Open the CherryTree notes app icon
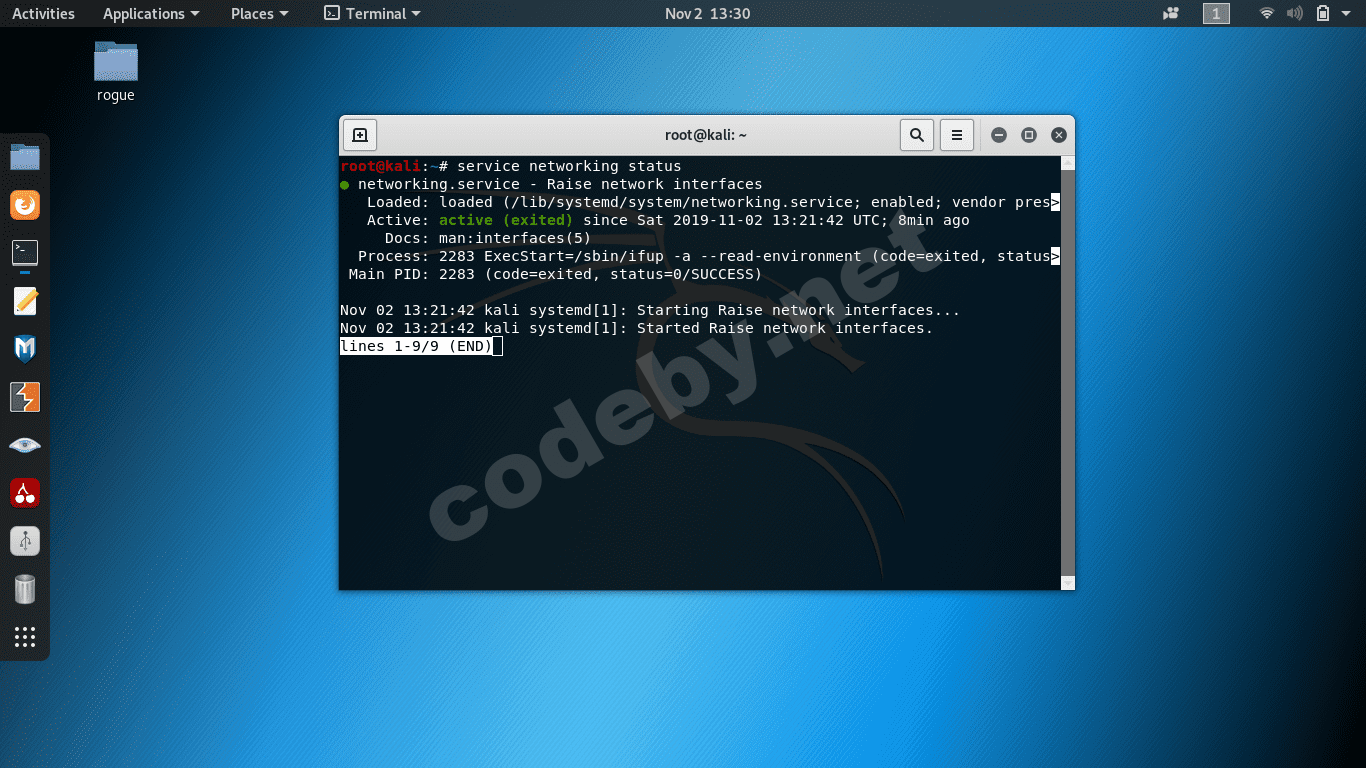Screen dimensions: 1366x768 [x=25, y=493]
